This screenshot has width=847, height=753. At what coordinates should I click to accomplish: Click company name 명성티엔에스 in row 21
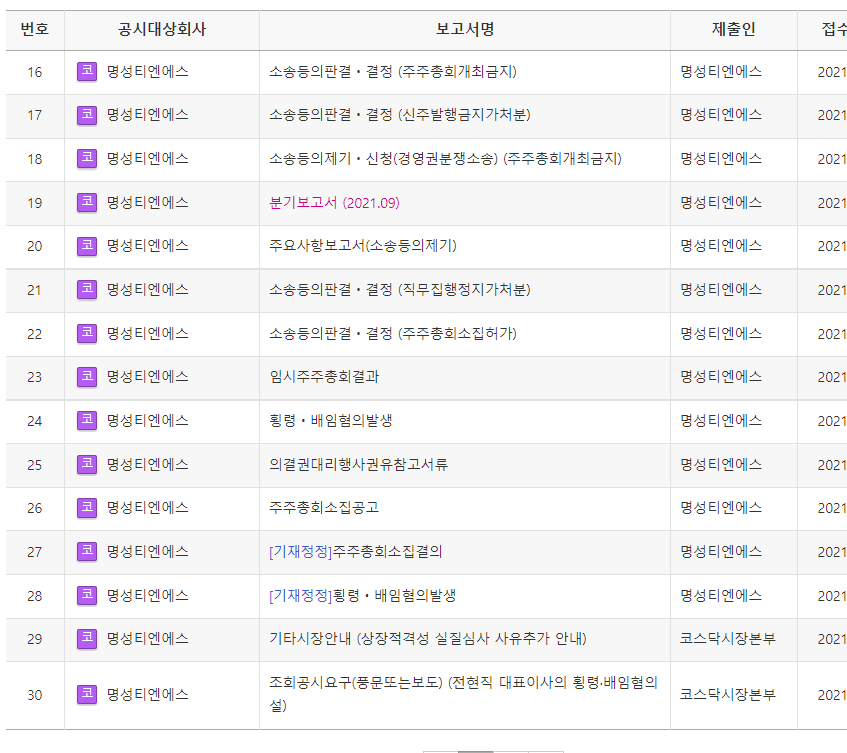[x=147, y=290]
